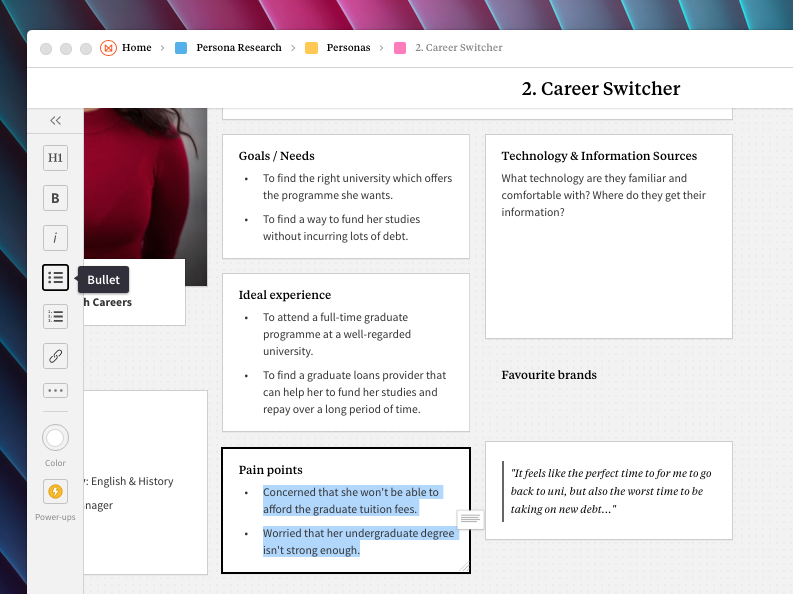Click the blue Persona Research board icon

click(181, 48)
